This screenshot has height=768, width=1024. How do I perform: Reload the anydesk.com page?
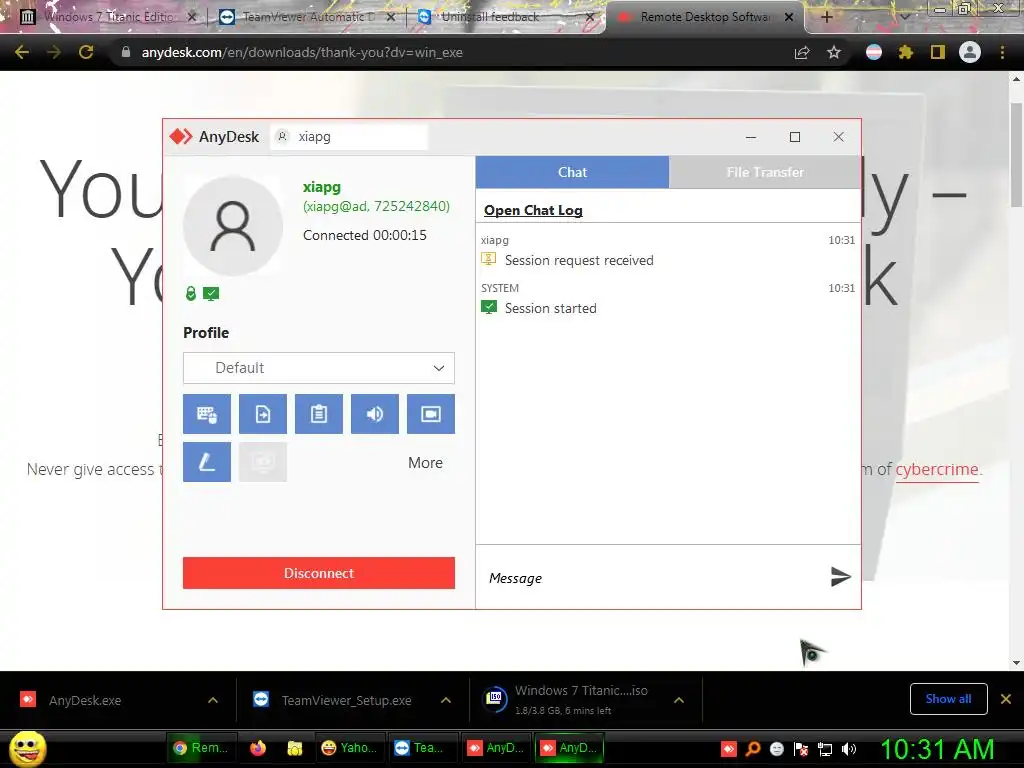point(86,52)
